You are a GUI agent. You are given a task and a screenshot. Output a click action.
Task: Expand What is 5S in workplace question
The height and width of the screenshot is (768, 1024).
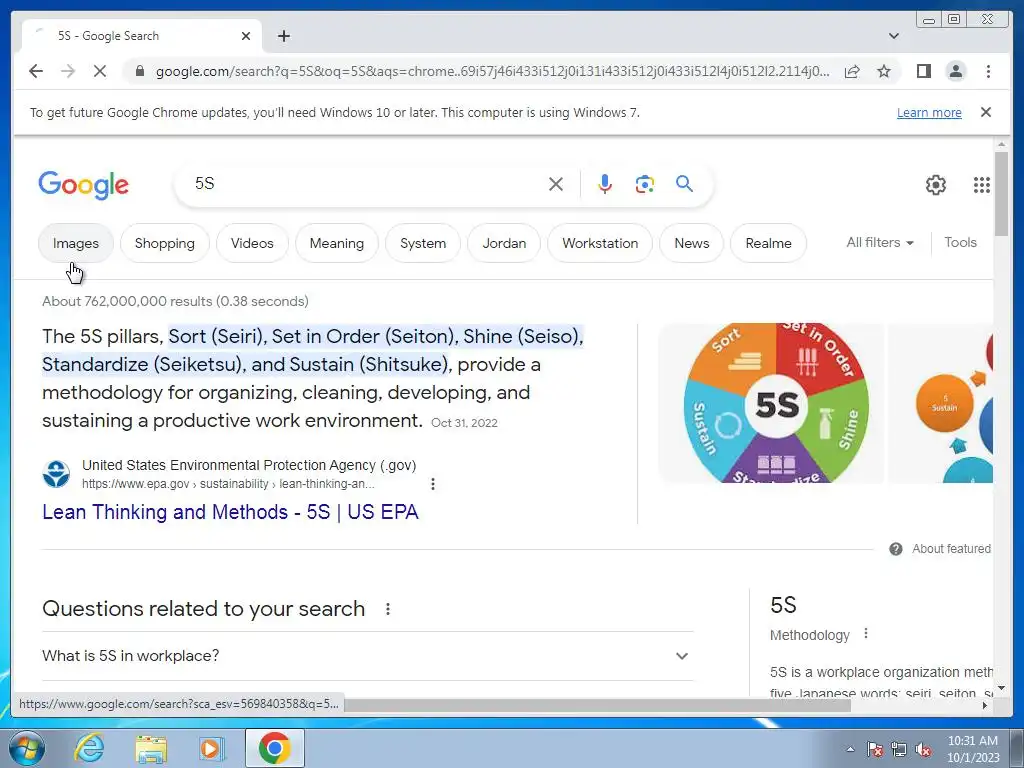tap(367, 656)
